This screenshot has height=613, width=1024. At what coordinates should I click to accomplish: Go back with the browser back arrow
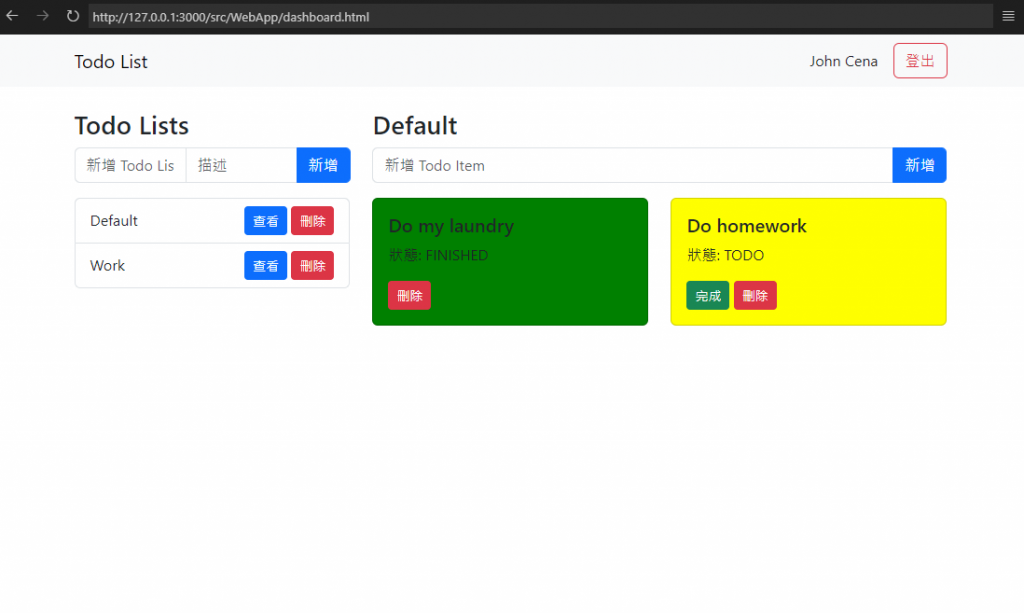[12, 16]
